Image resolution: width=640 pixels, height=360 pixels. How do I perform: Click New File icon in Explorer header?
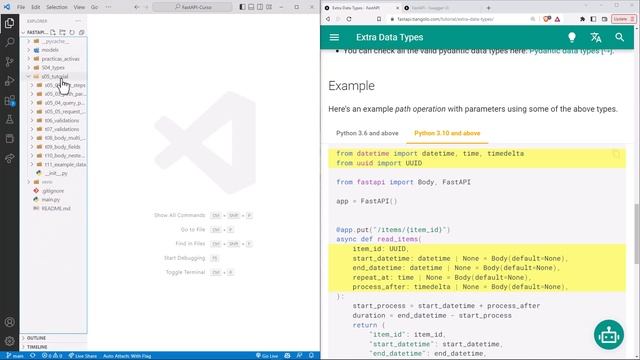[53, 32]
